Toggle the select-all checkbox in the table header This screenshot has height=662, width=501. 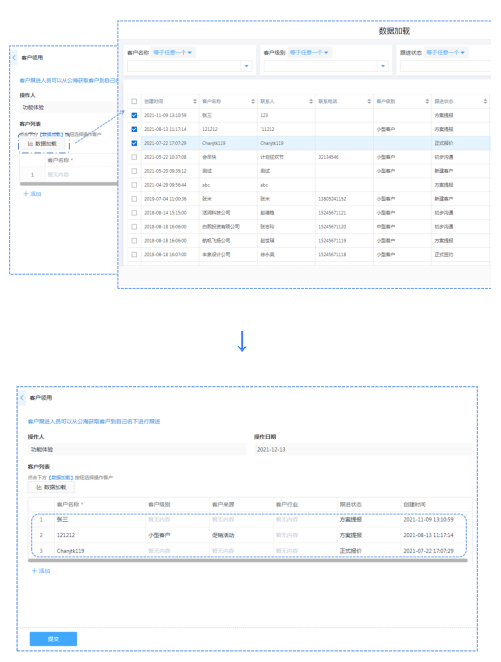pyautogui.click(x=134, y=101)
